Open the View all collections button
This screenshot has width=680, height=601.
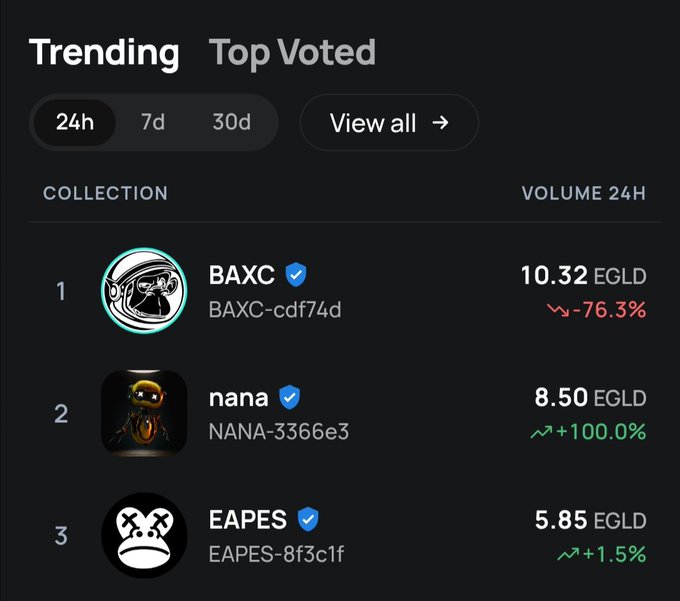(389, 123)
